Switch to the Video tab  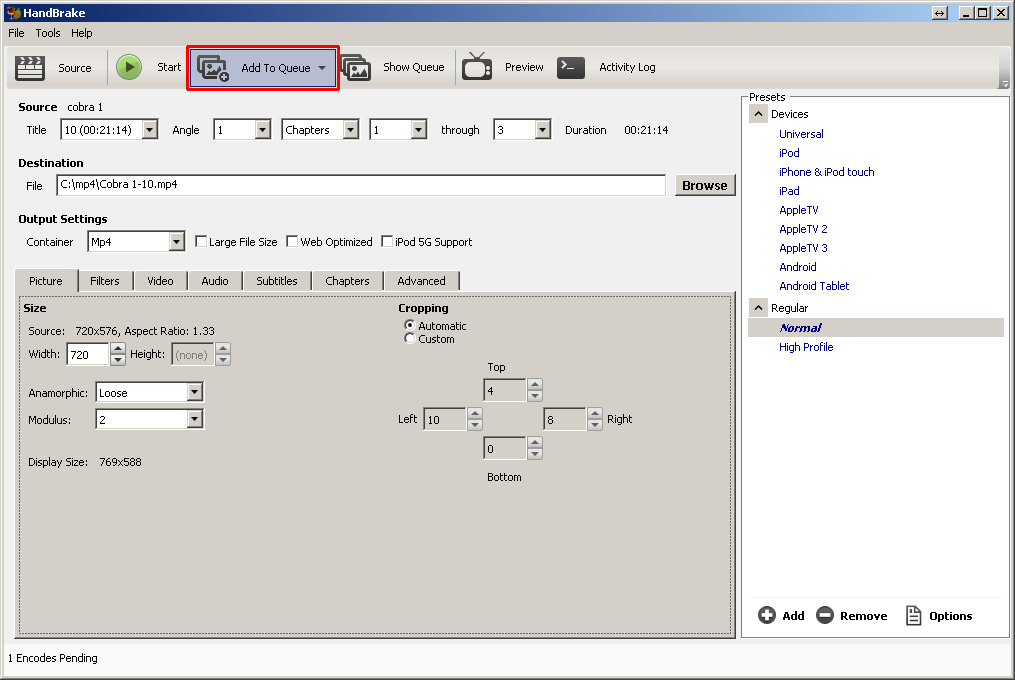pyautogui.click(x=160, y=281)
